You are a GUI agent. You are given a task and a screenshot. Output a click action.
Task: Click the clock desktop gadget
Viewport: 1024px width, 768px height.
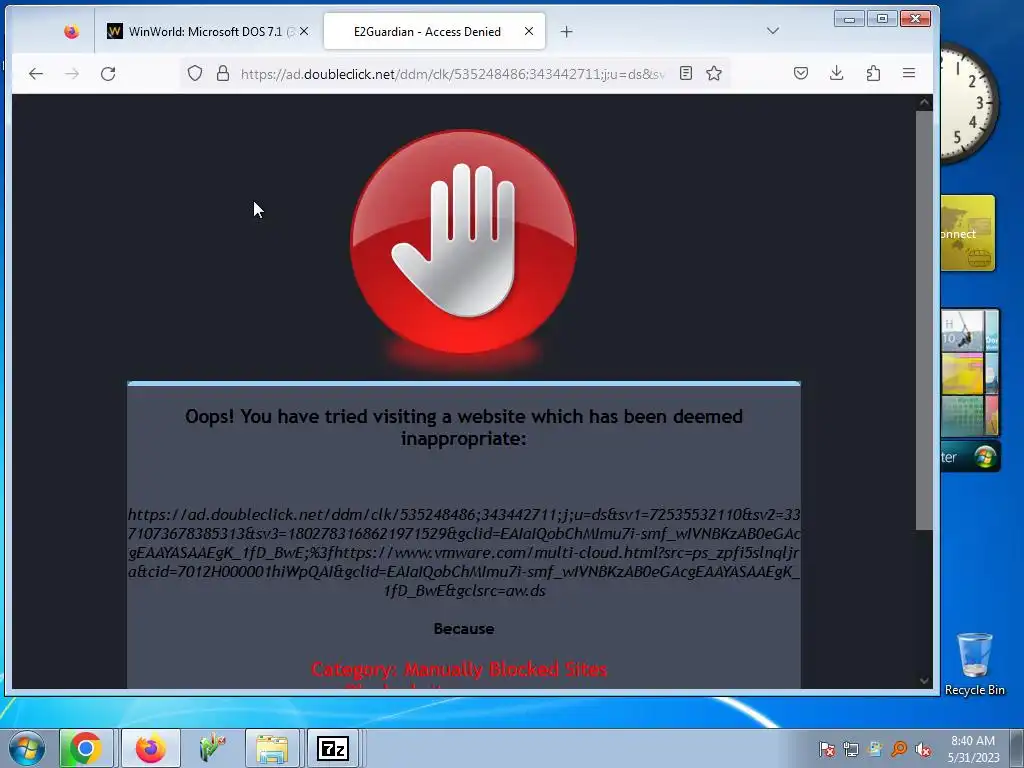pos(969,103)
